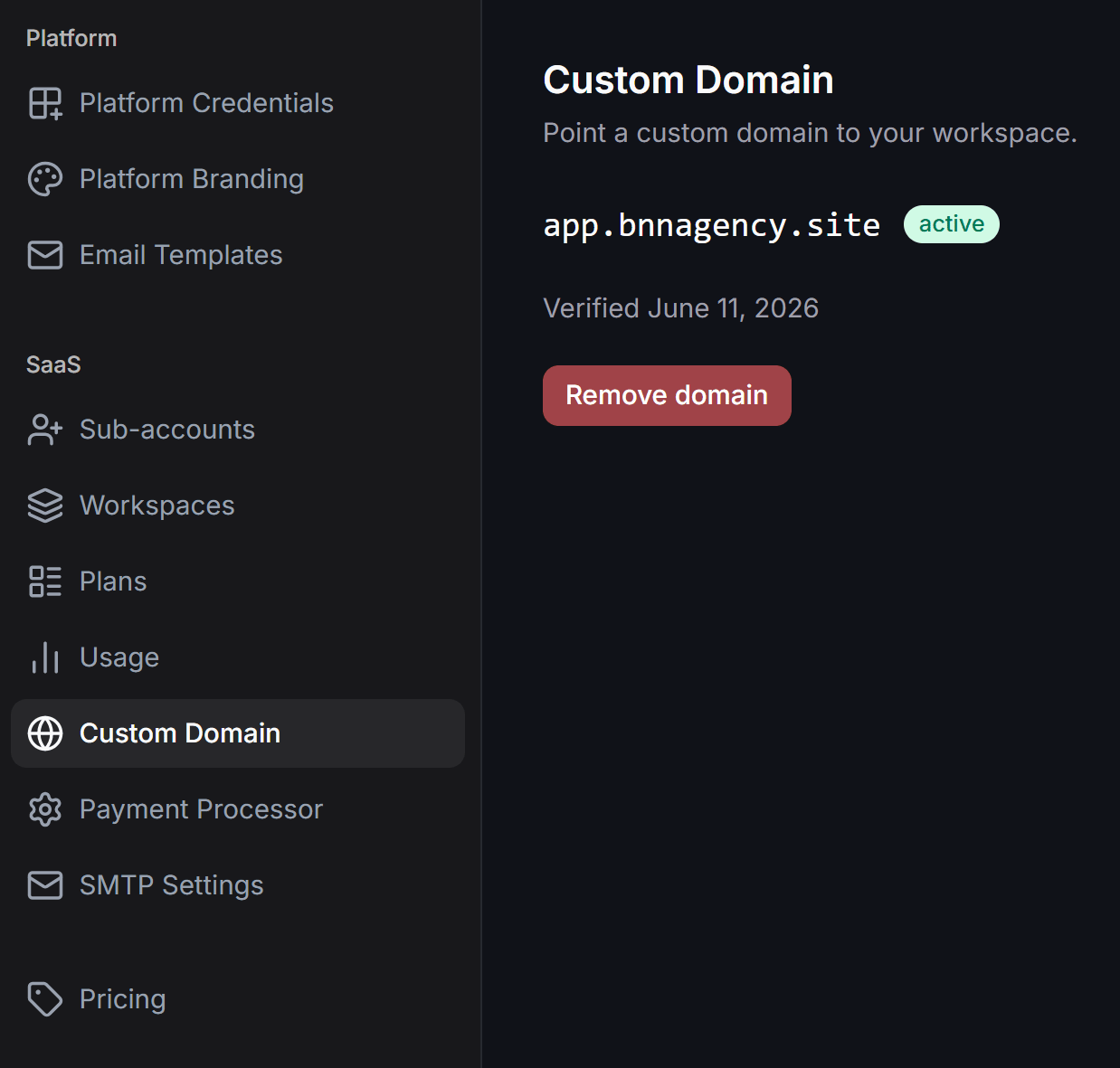Screen dimensions: 1120x1068
Task: Click the Platform section label
Action: pos(71,38)
